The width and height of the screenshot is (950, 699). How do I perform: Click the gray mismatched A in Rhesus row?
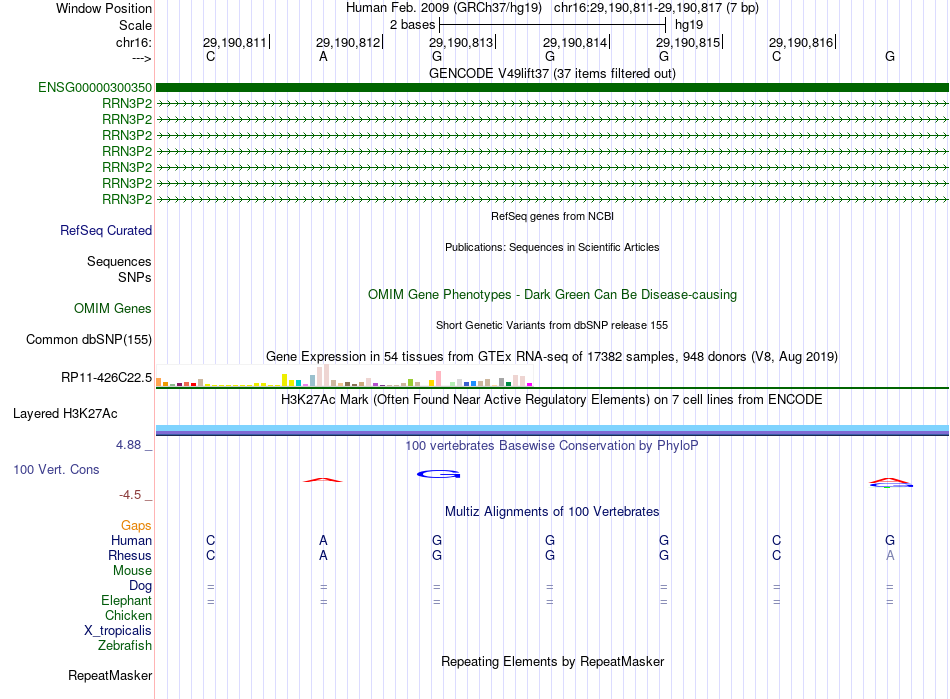point(890,555)
